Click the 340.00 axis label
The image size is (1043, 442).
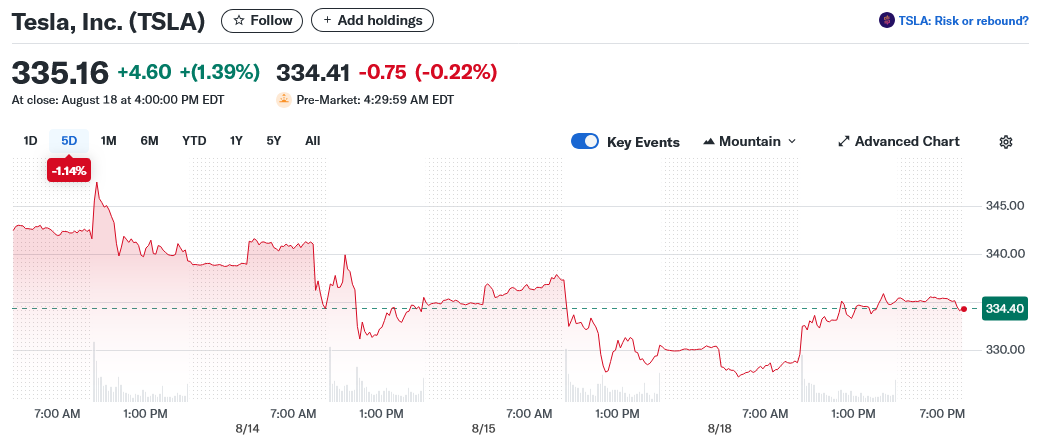(x=1004, y=254)
